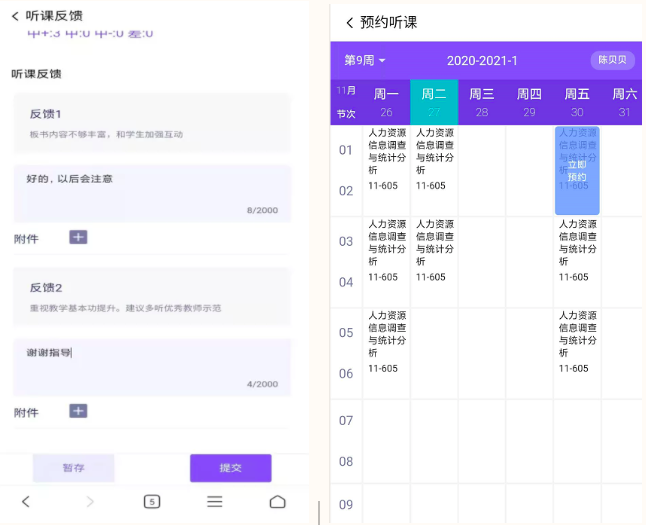Open browser hamburger menu
The image size is (646, 525).
point(215,501)
